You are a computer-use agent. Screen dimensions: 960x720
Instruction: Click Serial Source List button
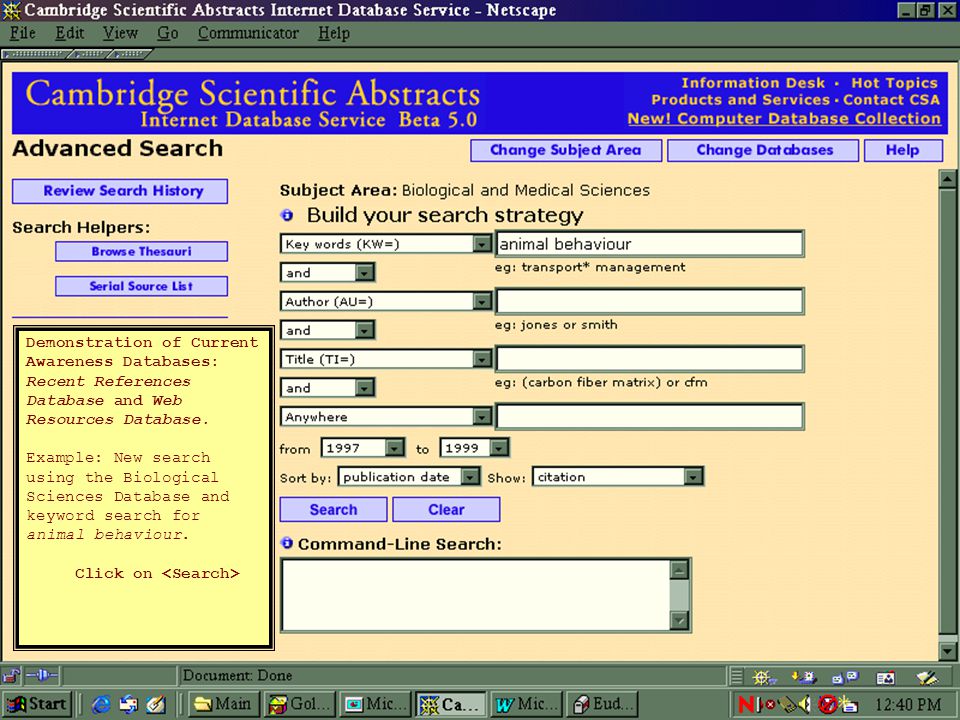[141, 286]
